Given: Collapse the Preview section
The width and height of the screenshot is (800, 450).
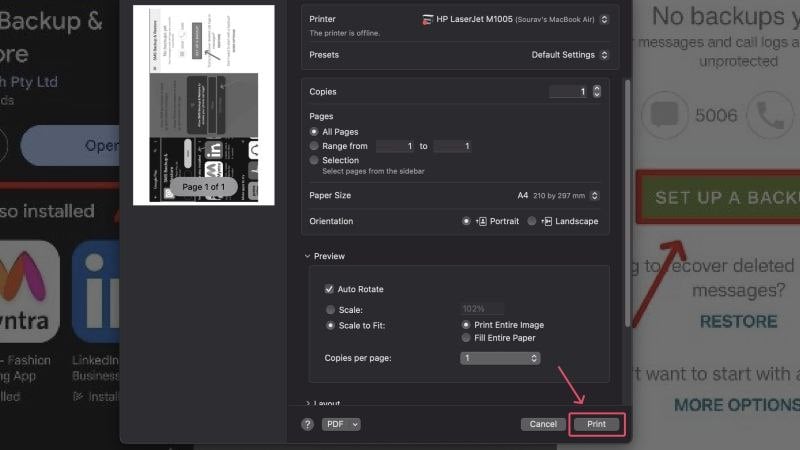Looking at the screenshot, I should click(308, 256).
